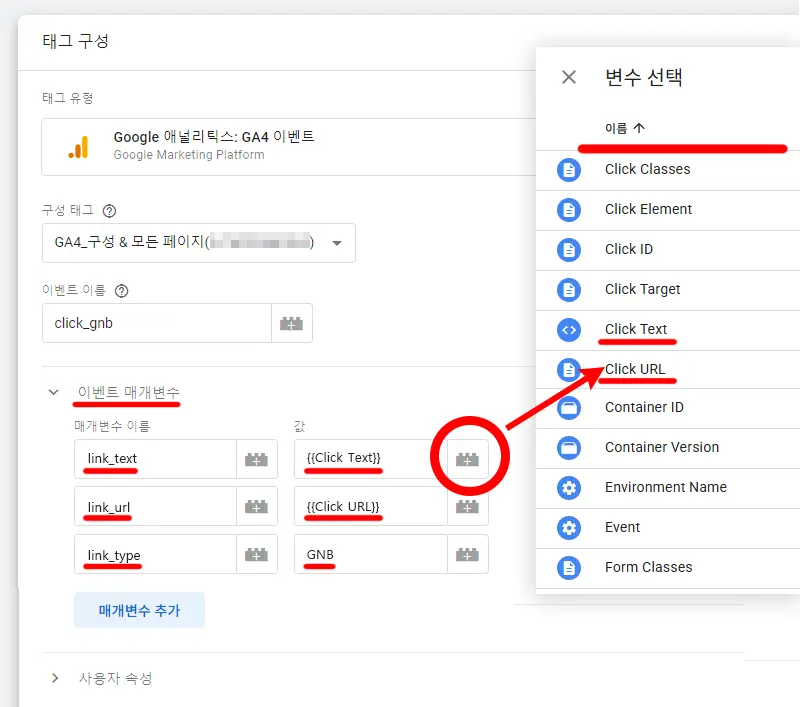Select the Click Classes variable
This screenshot has width=800, height=707.
pos(668,169)
